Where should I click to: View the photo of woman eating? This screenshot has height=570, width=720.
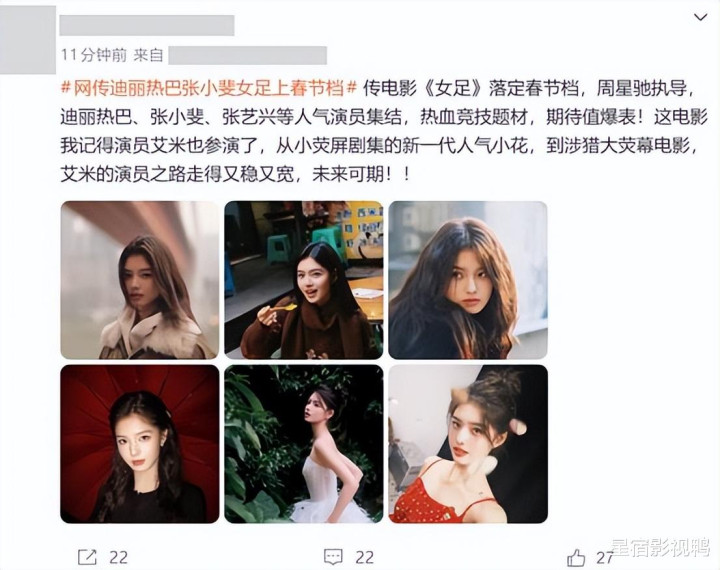tap(304, 280)
